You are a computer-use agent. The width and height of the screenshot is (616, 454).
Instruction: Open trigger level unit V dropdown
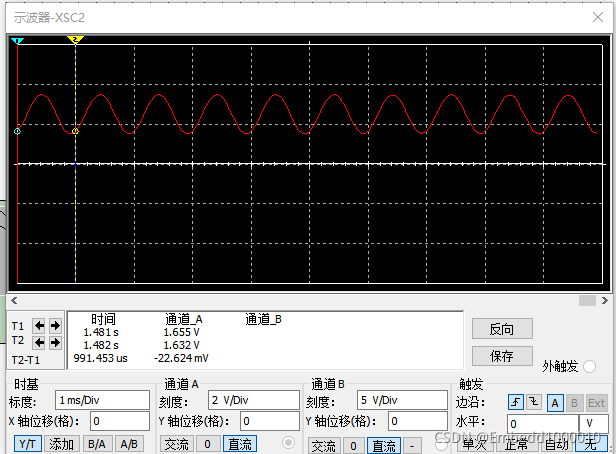(x=593, y=424)
